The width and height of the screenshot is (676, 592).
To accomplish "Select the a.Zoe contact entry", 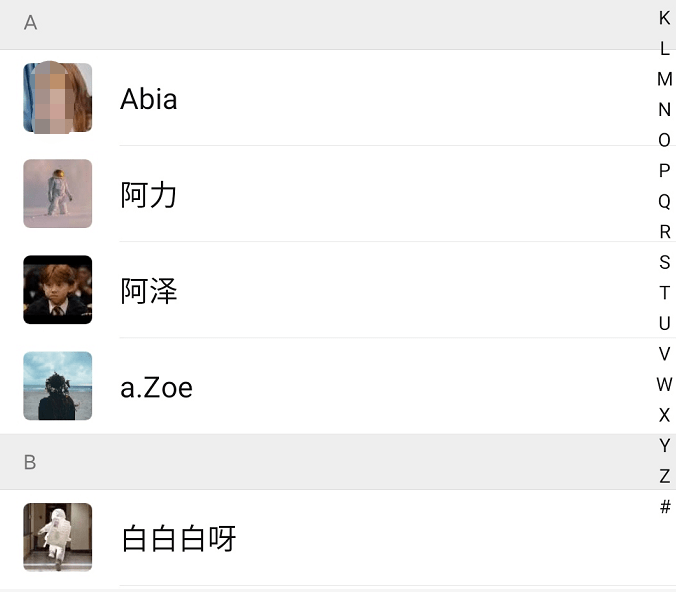I will (x=157, y=387).
